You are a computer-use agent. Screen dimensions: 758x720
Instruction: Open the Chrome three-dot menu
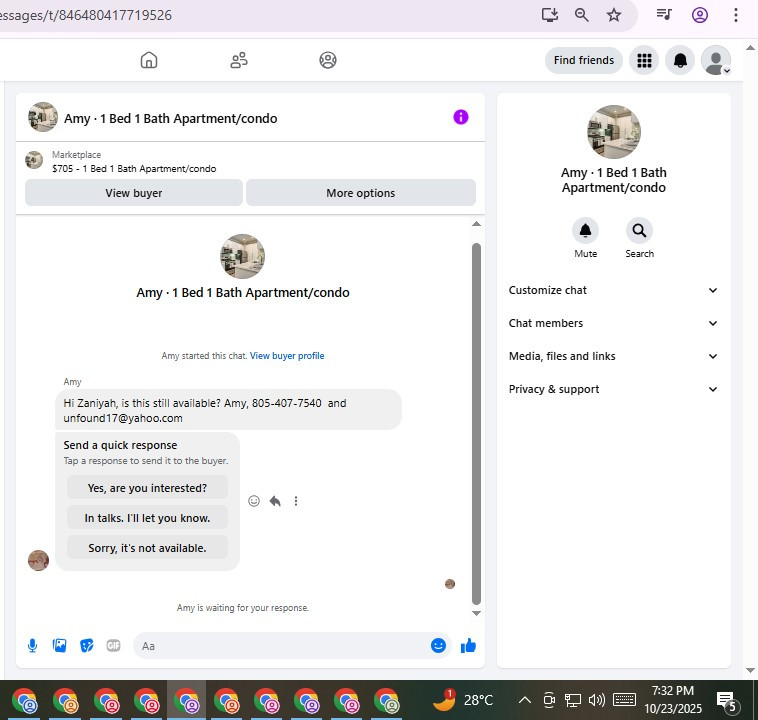pyautogui.click(x=735, y=15)
